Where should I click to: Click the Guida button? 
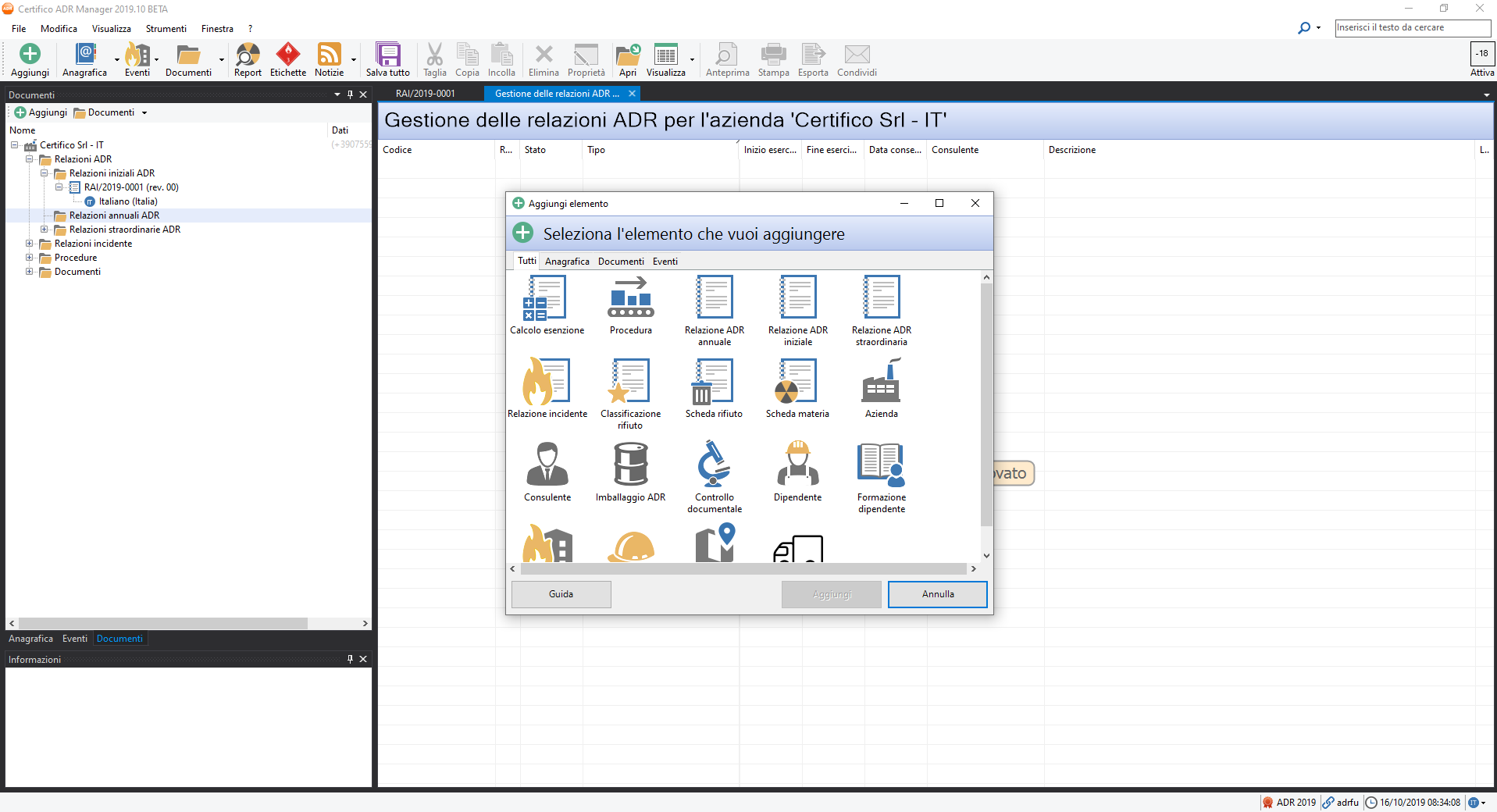(561, 594)
